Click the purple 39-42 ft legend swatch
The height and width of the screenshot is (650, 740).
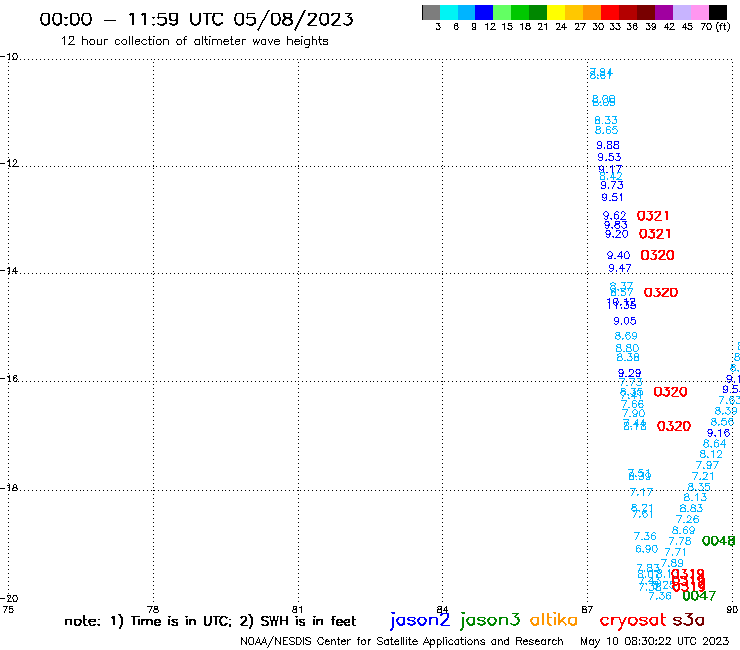click(664, 12)
